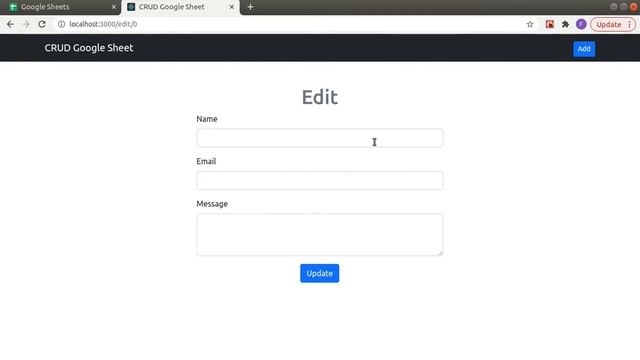Click the Email field label

pyautogui.click(x=206, y=161)
